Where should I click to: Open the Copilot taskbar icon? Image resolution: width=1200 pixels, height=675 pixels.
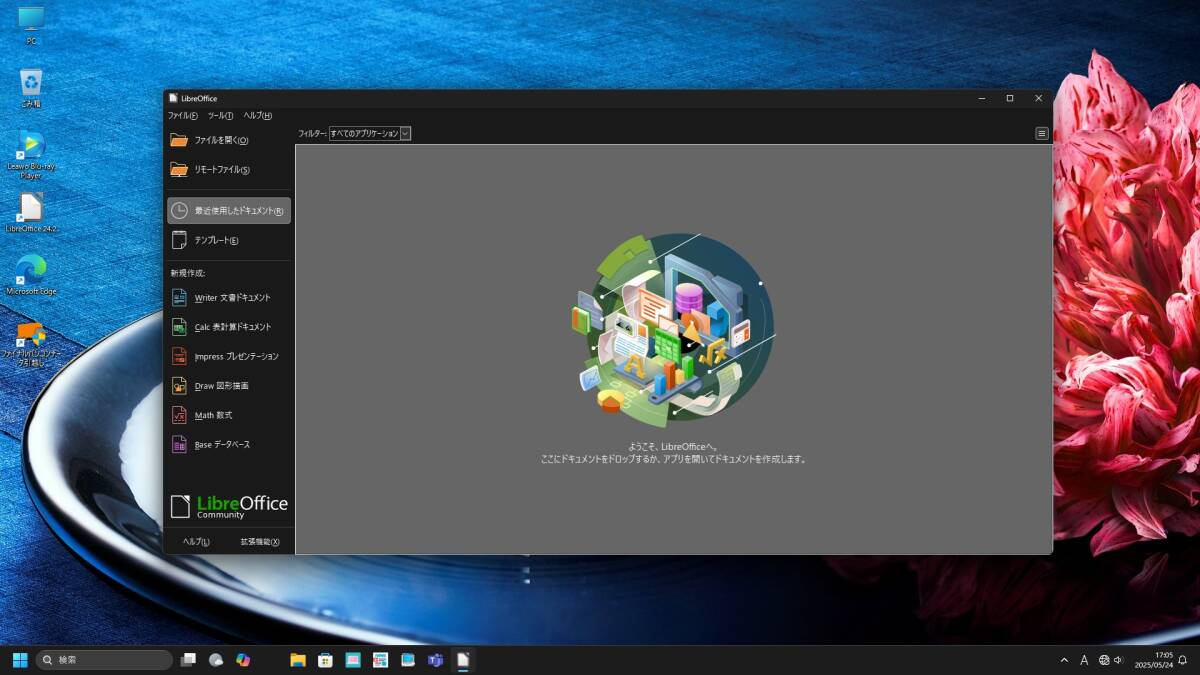(243, 660)
